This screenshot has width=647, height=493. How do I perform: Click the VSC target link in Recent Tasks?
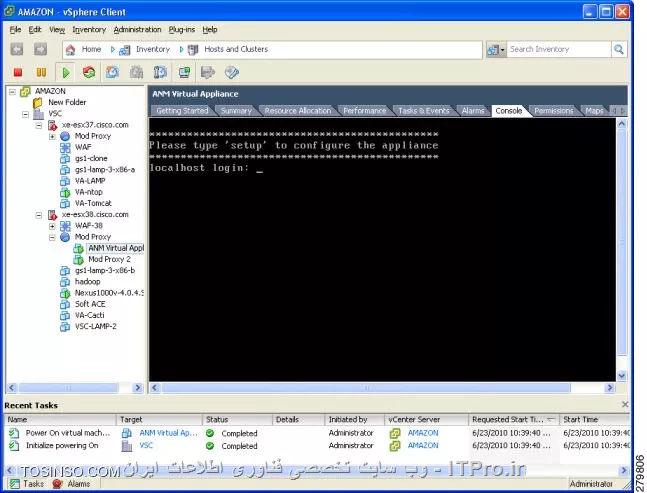click(146, 446)
